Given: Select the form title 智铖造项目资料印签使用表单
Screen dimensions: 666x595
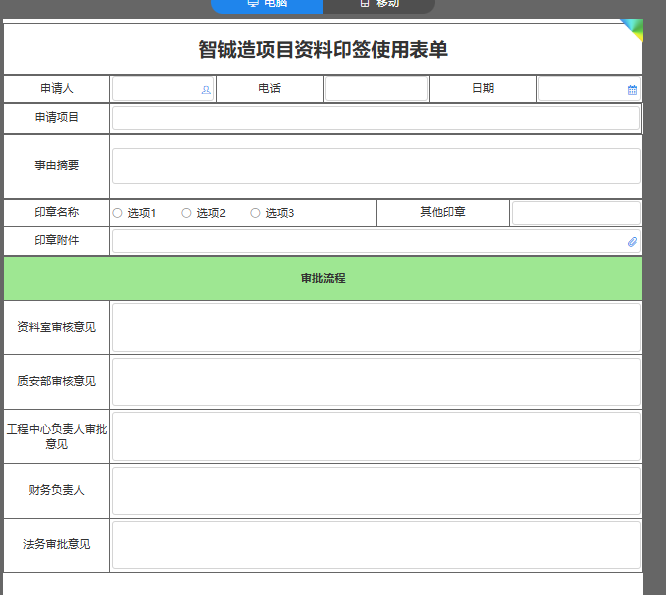Looking at the screenshot, I should pos(323,49).
